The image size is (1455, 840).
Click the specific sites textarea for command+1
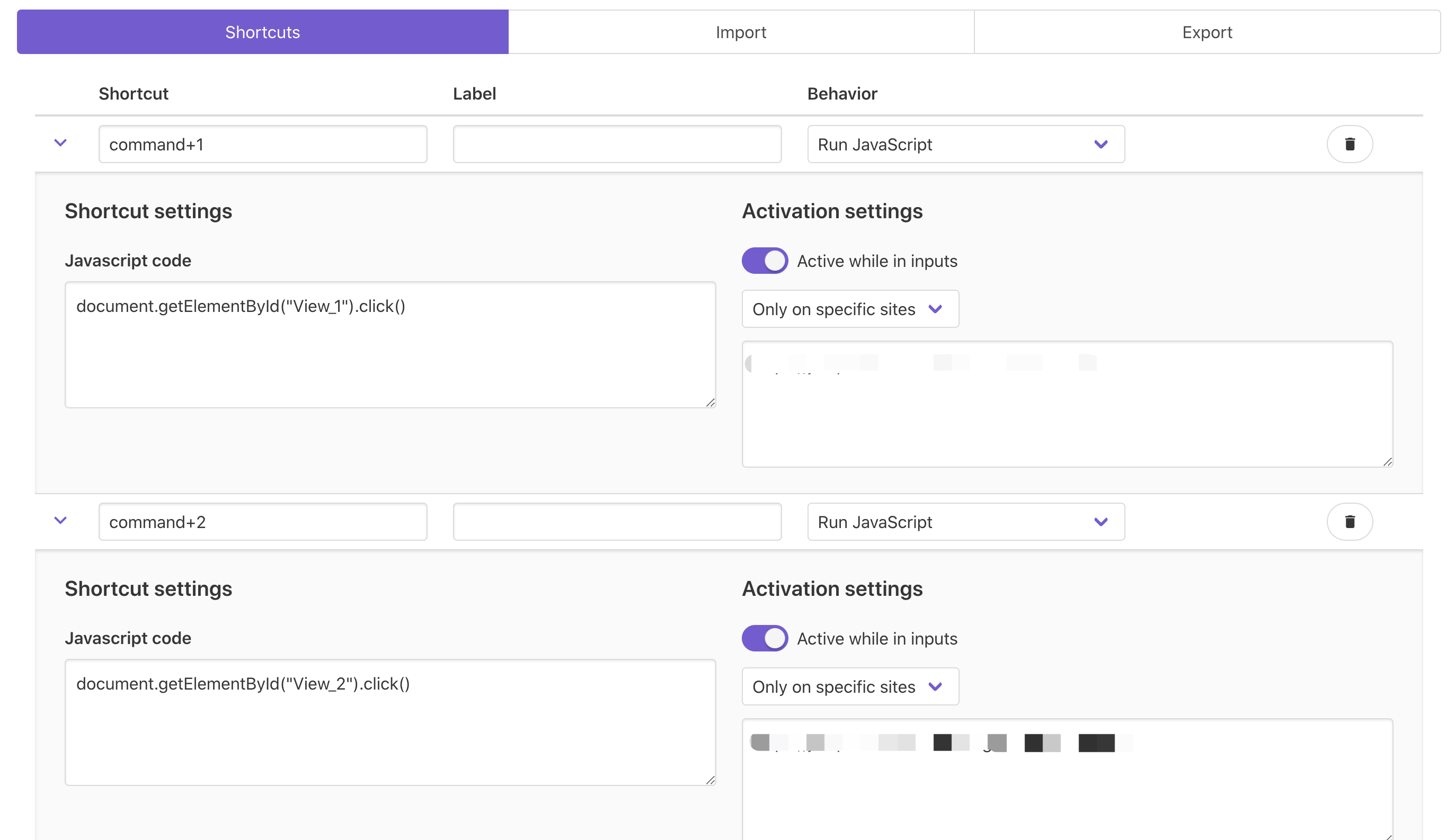click(1067, 415)
